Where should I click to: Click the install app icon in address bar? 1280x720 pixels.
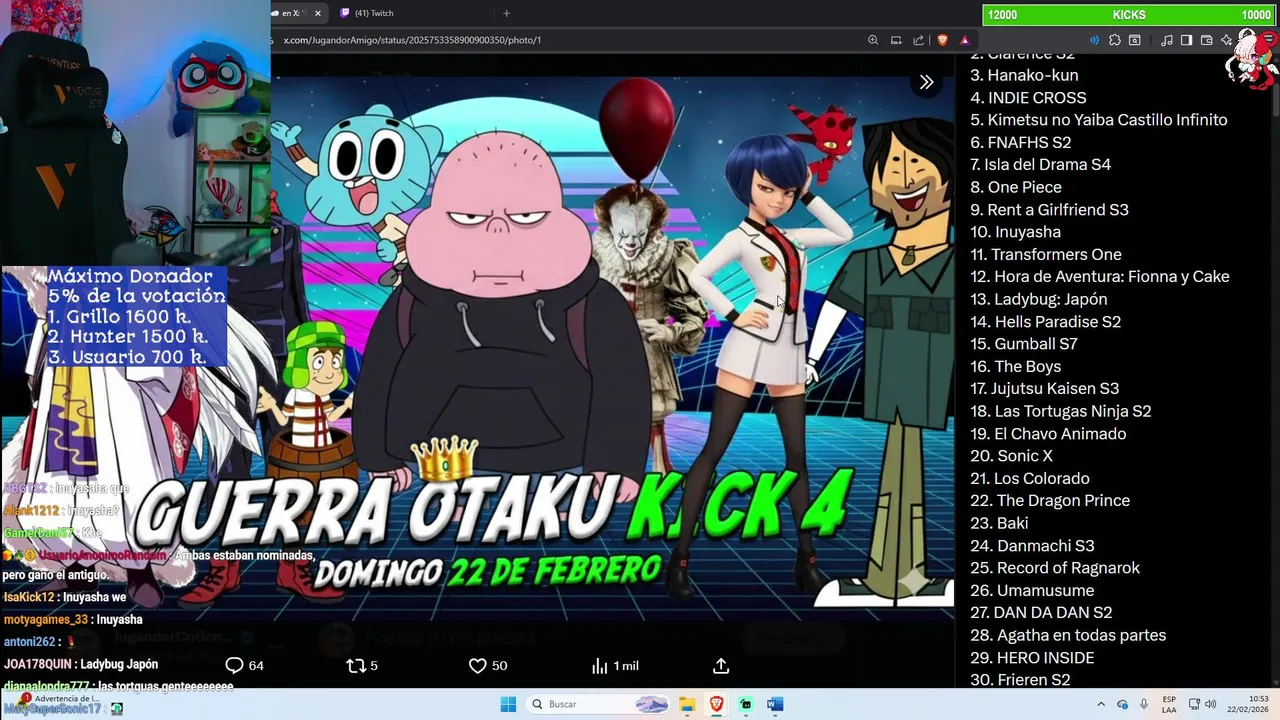click(x=896, y=40)
